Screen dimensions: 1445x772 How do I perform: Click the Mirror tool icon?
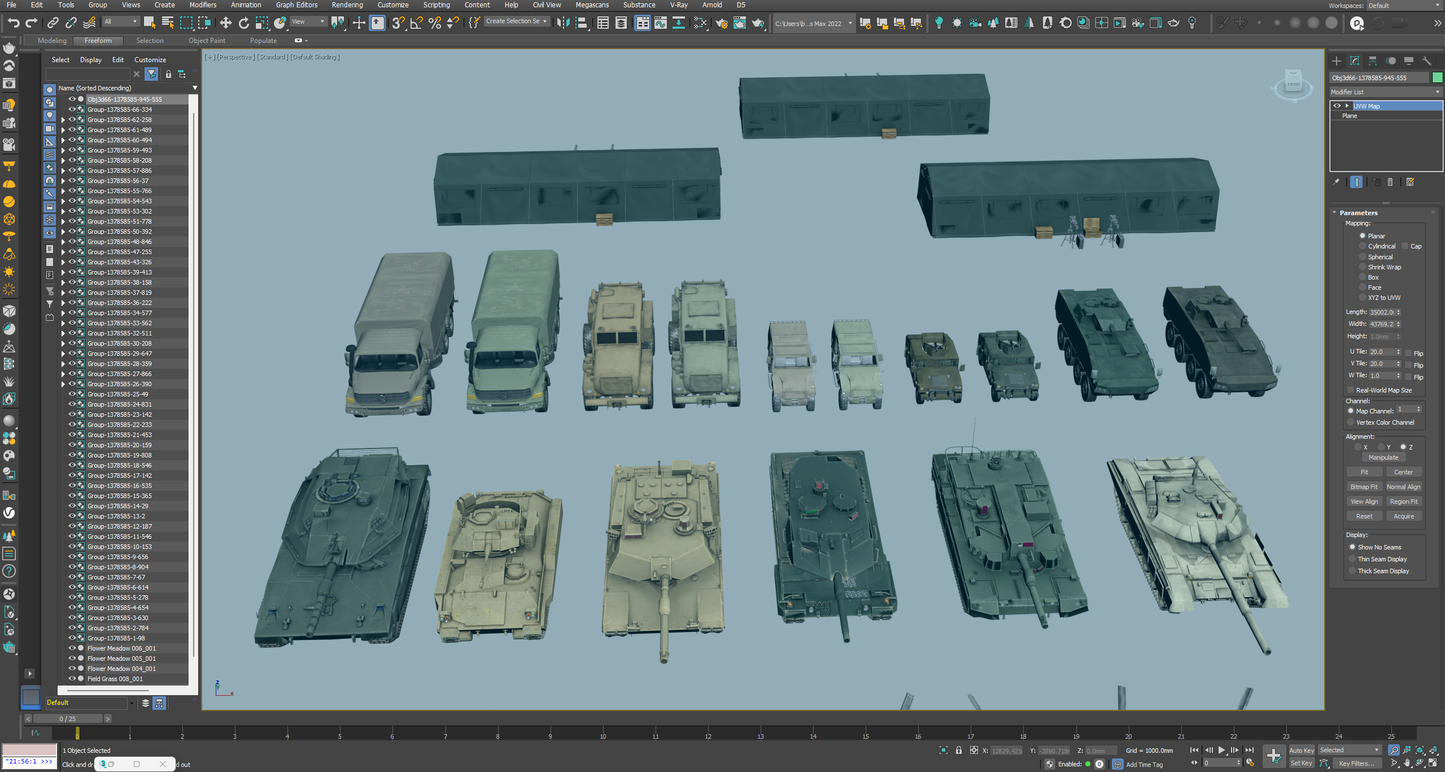click(x=565, y=22)
